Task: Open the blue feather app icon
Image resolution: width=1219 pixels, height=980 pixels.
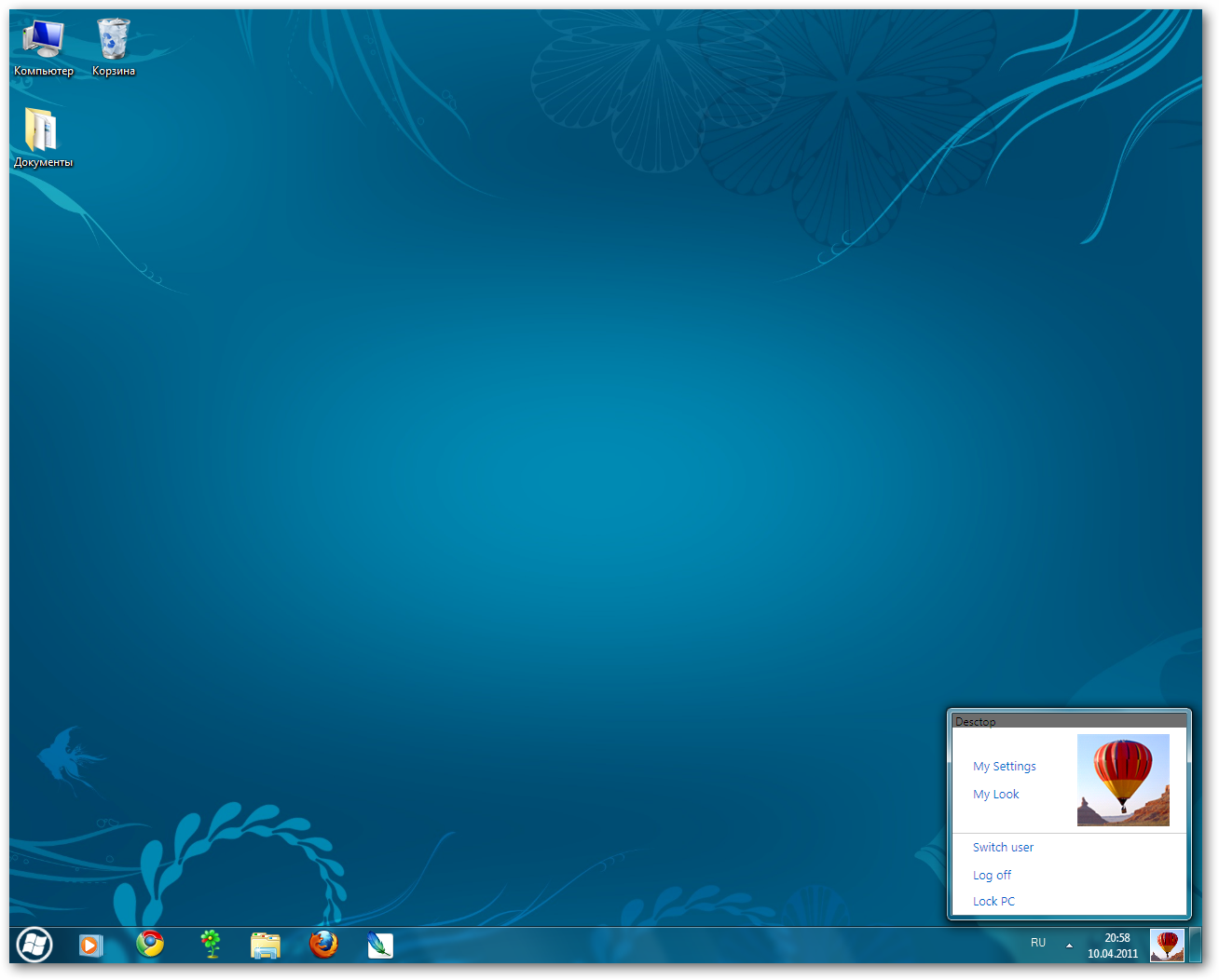Action: point(380,945)
